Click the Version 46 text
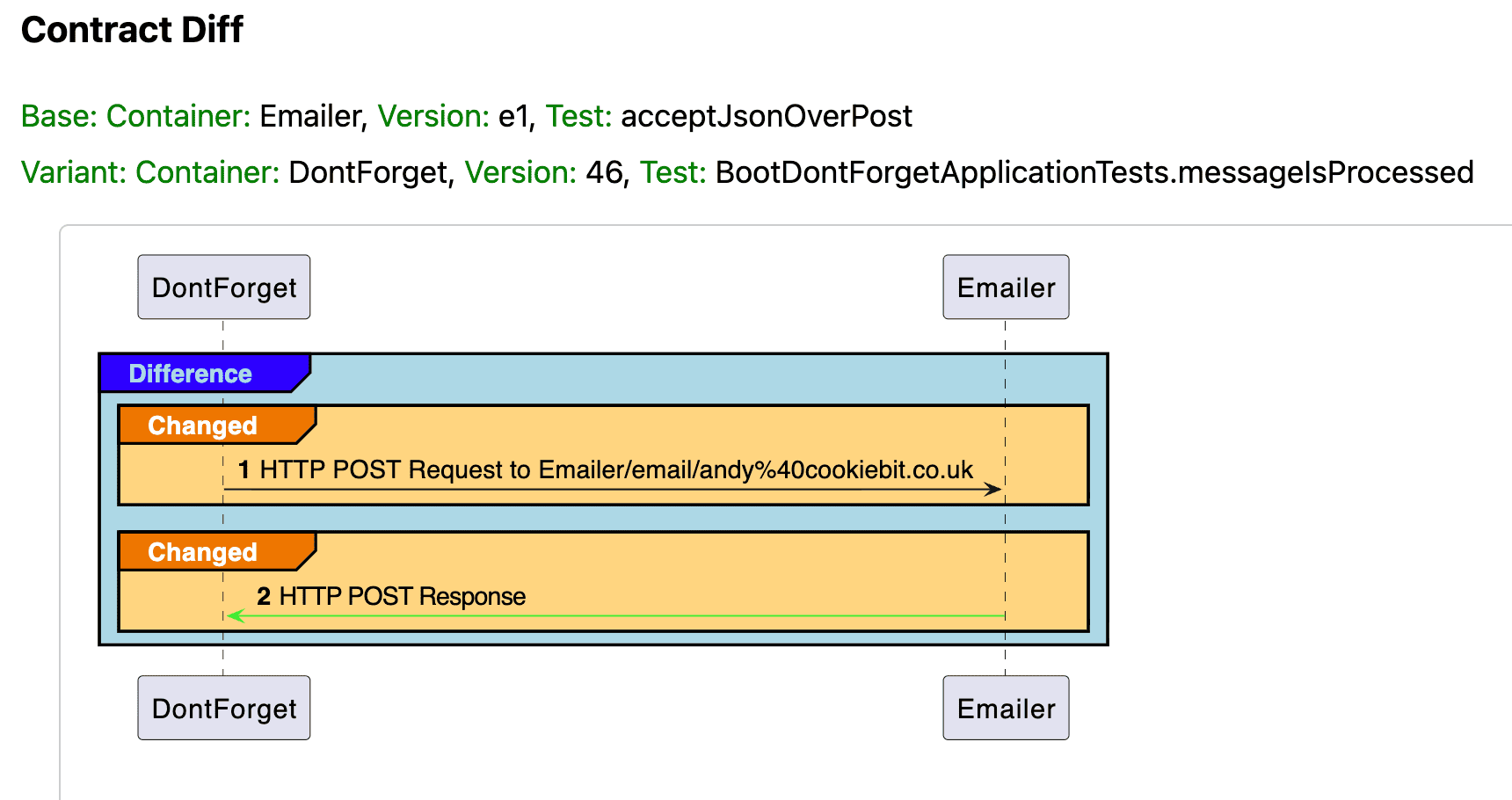Image resolution: width=1512 pixels, height=800 pixels. 605,172
